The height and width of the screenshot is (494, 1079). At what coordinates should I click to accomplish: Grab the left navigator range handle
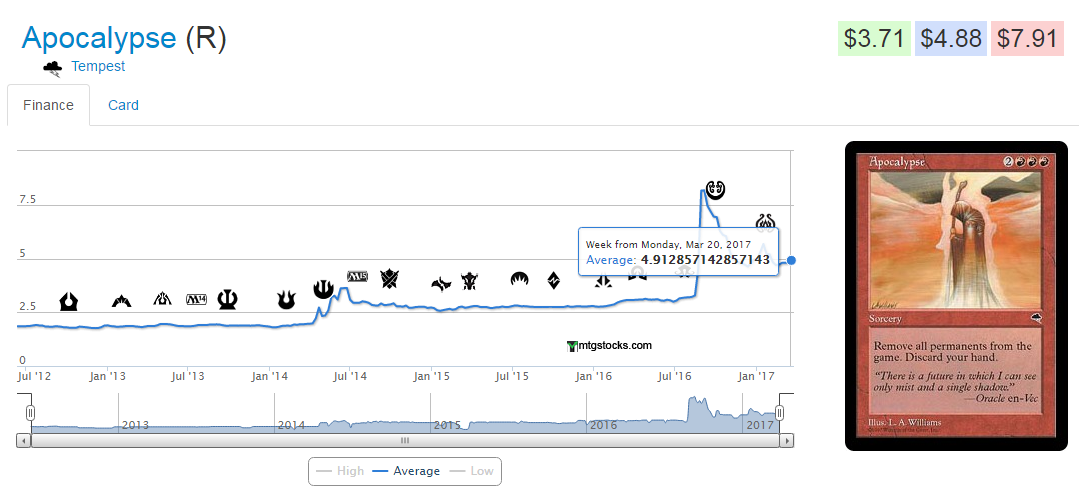pos(30,413)
